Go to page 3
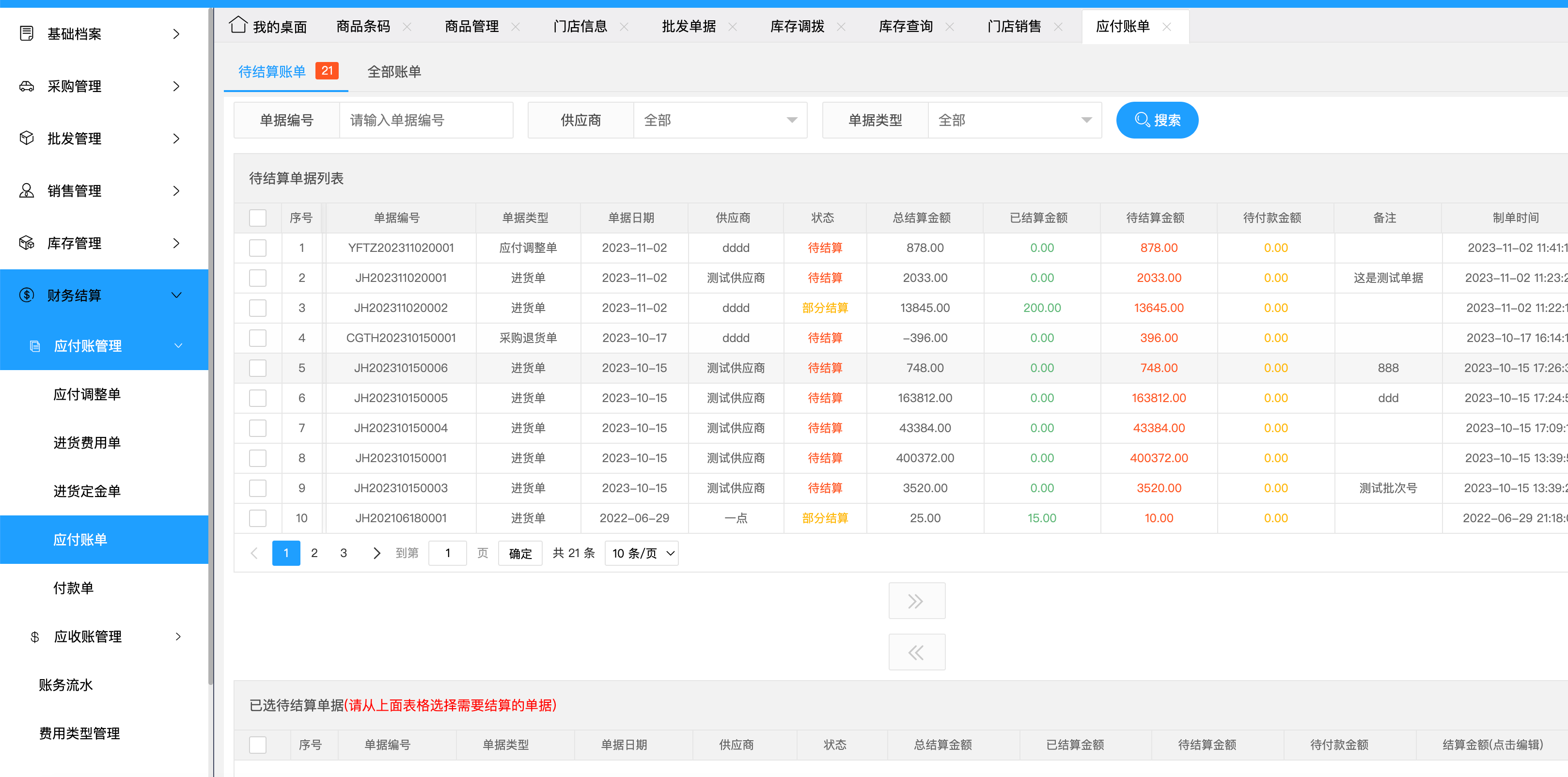This screenshot has width=1568, height=777. click(x=344, y=553)
